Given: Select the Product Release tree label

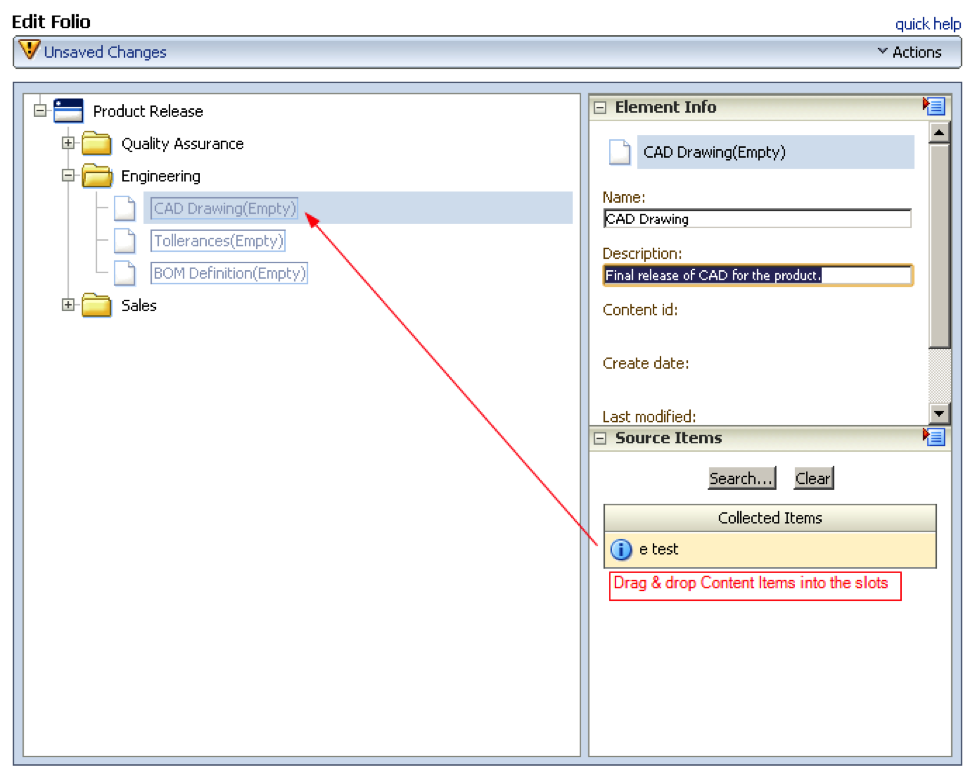Looking at the screenshot, I should point(148,111).
